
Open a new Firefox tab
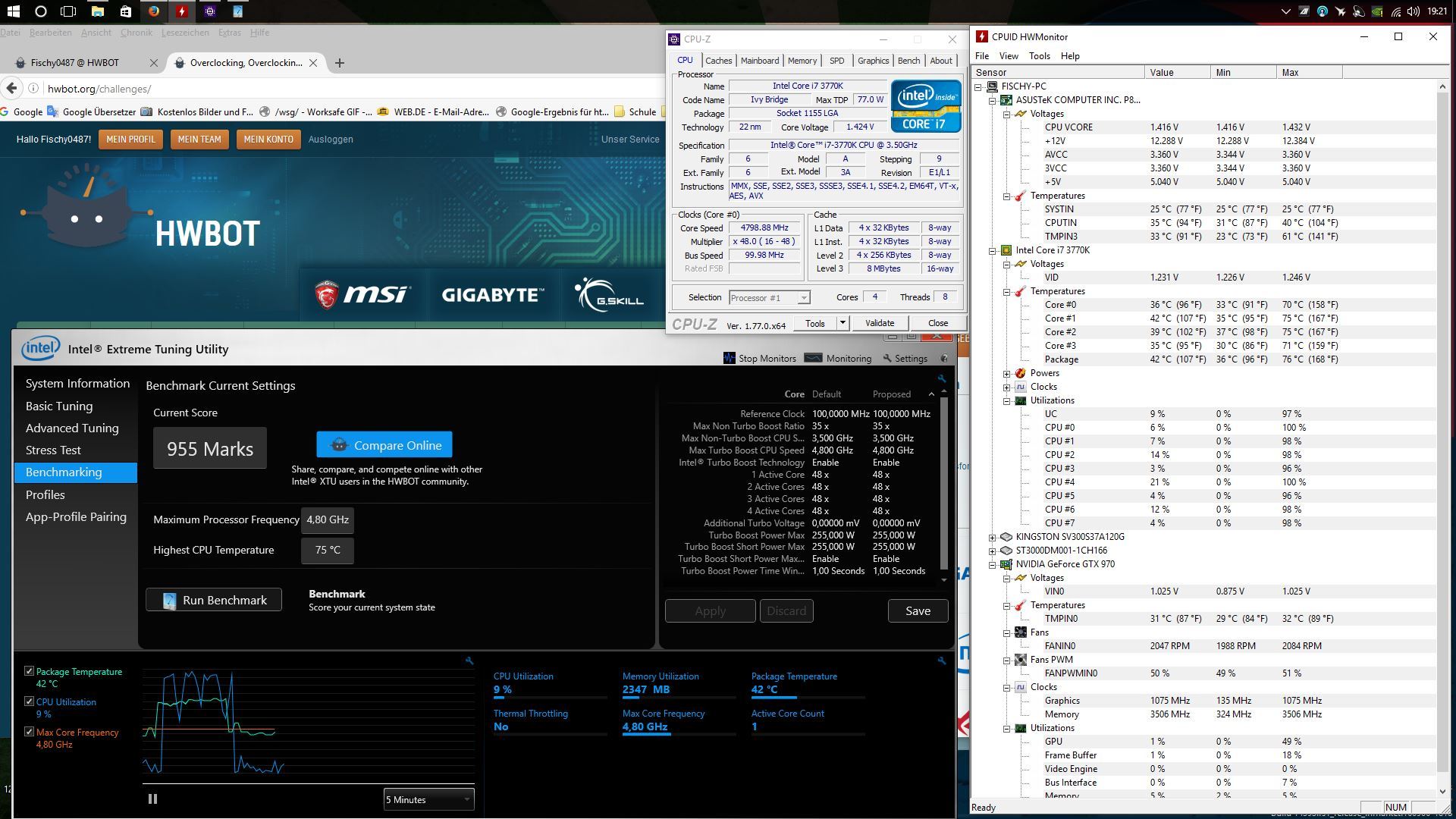click(x=340, y=63)
